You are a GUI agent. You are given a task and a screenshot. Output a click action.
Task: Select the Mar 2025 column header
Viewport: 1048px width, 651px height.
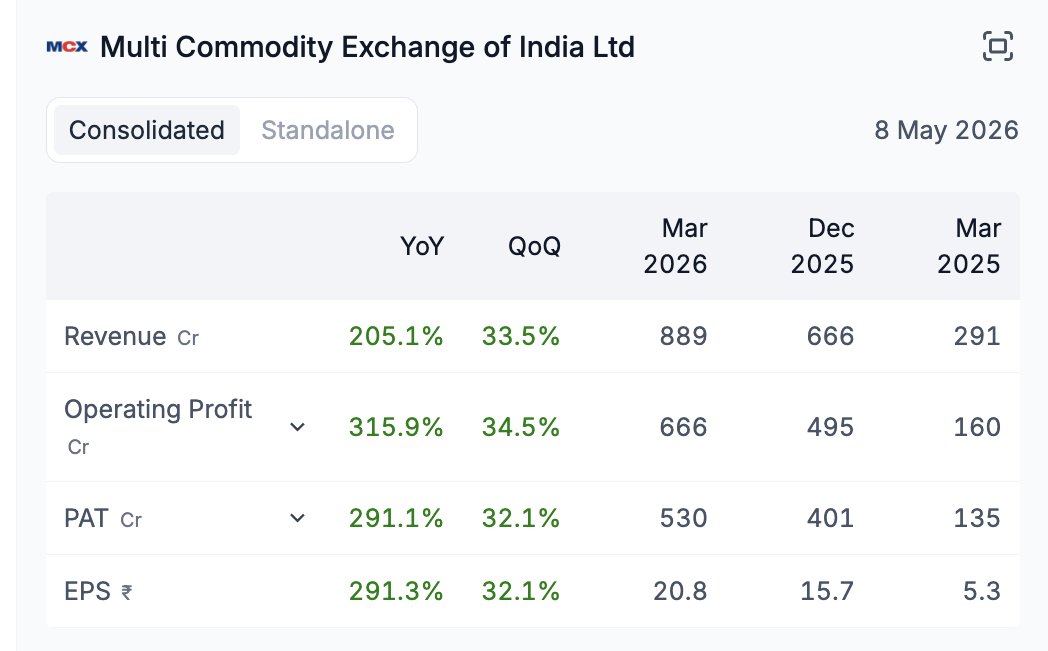[x=968, y=246]
